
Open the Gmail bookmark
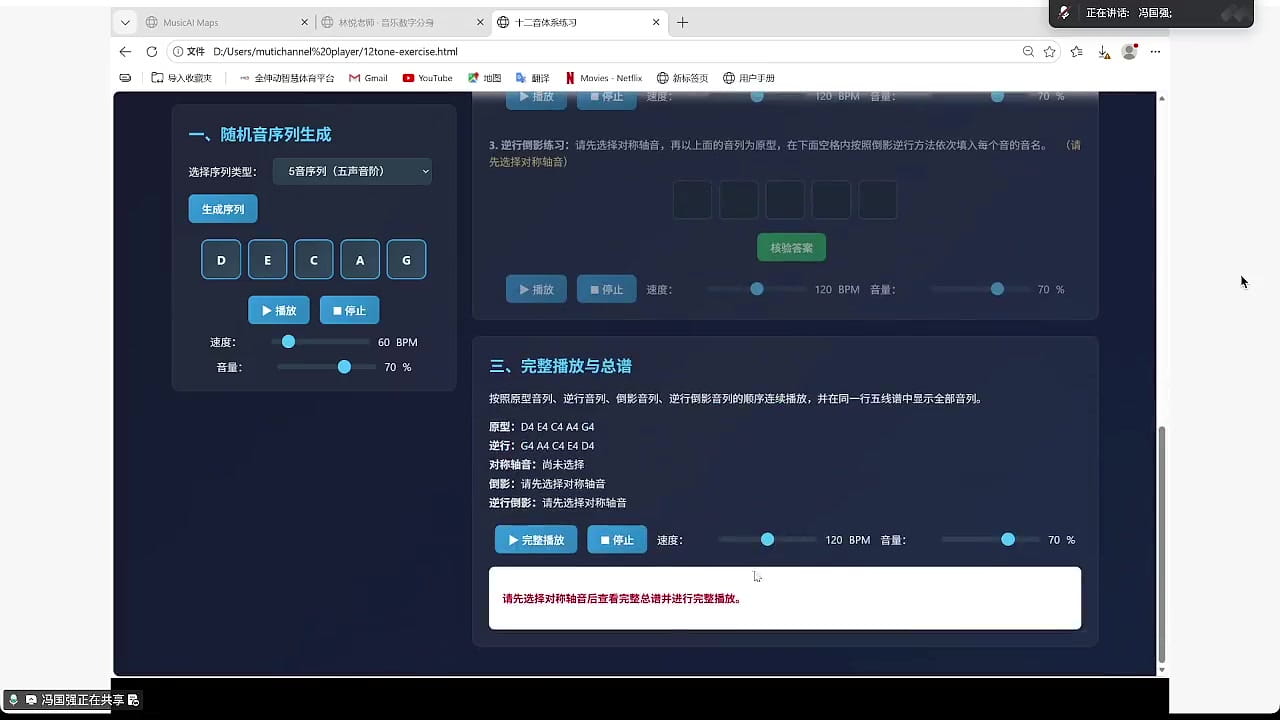368,78
